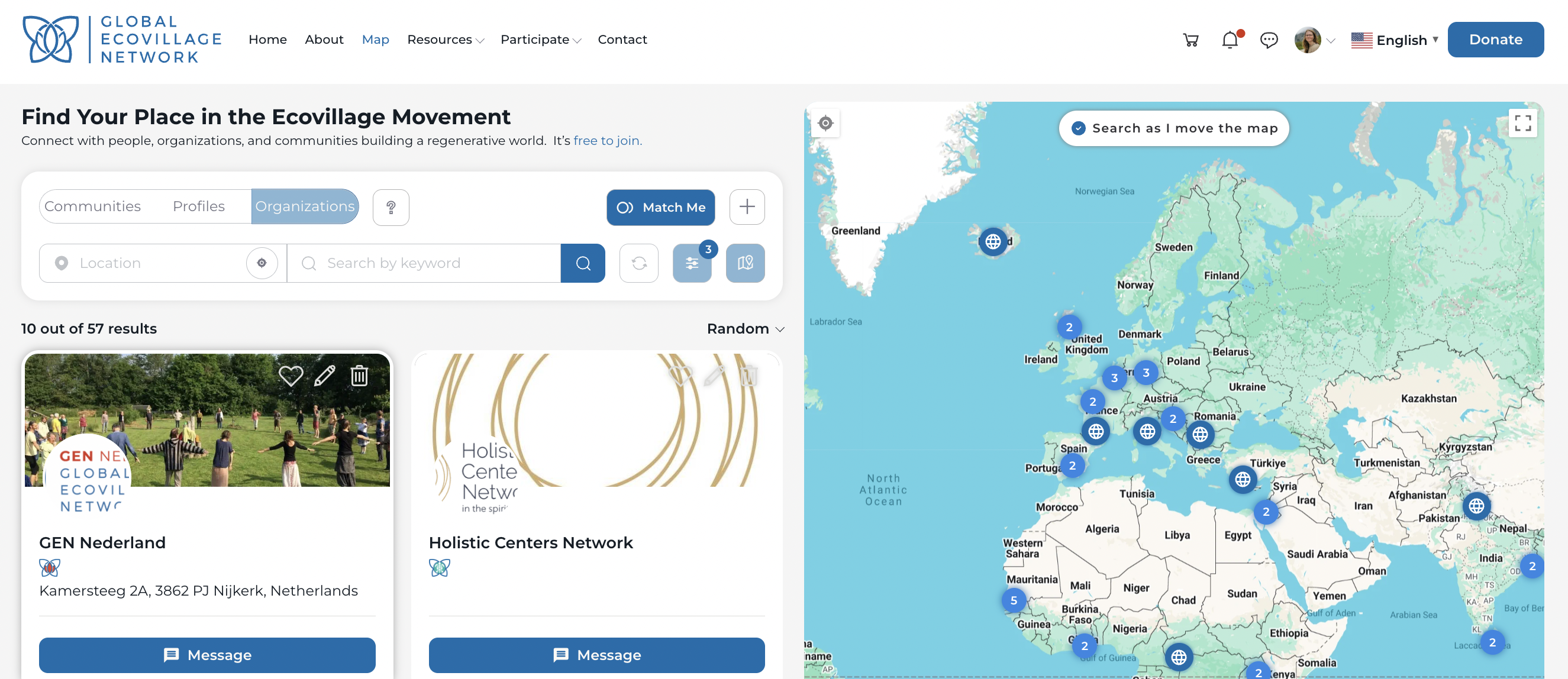This screenshot has height=679, width=1568.
Task: Click the Global Ecovillage Network logo
Action: 122,40
